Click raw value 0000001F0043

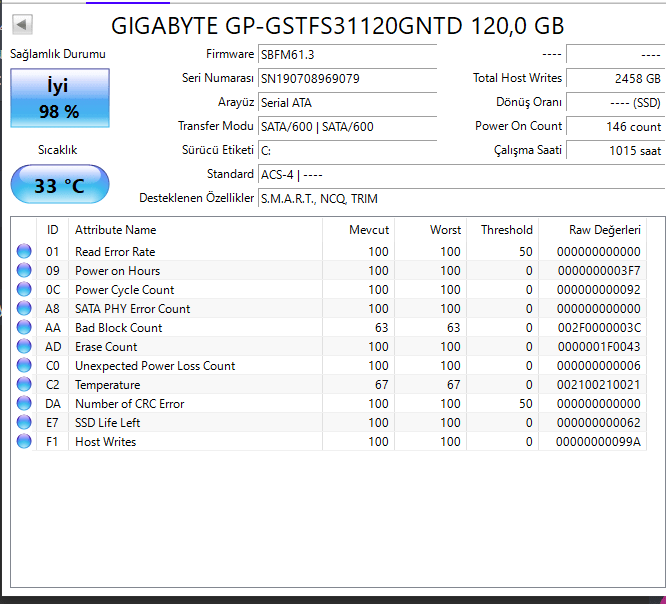[599, 347]
